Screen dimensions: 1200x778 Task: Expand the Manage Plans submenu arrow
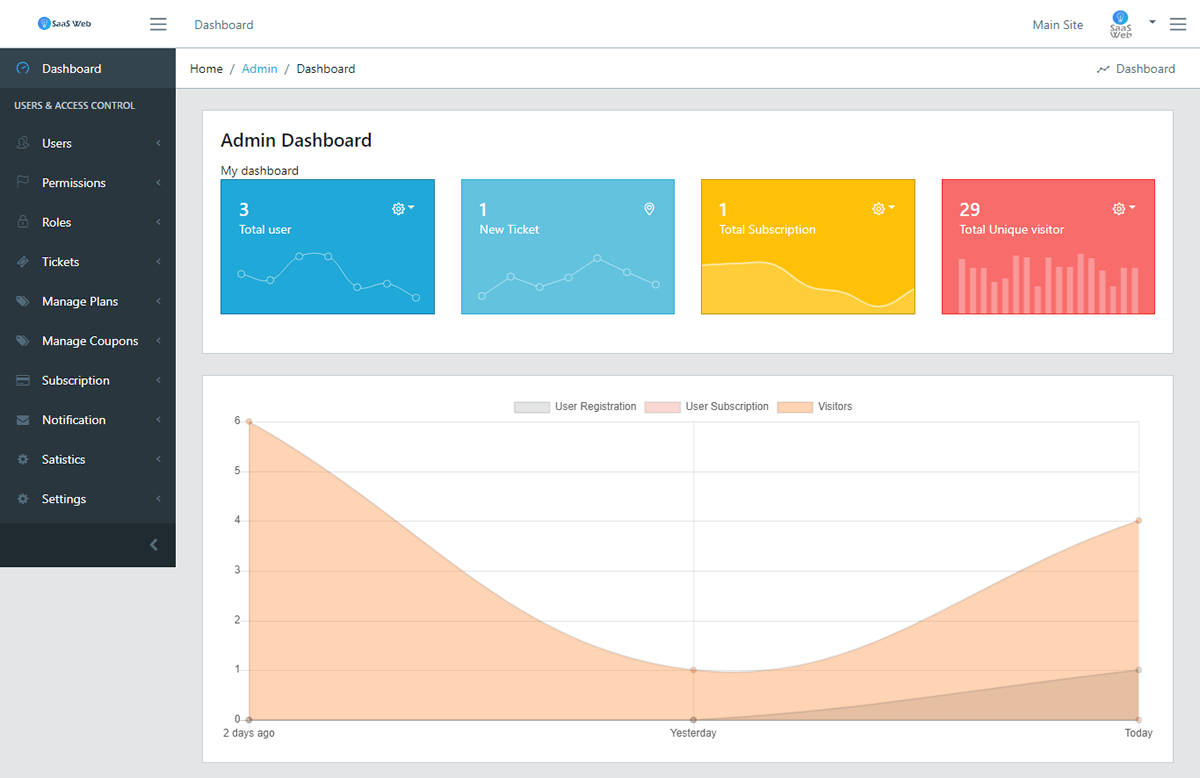pyautogui.click(x=158, y=301)
